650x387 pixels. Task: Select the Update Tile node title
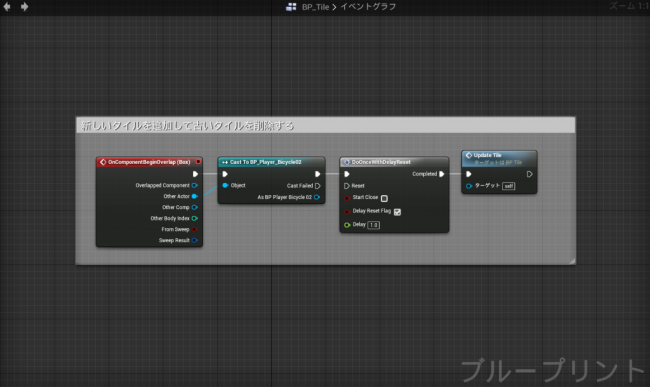tap(488, 155)
